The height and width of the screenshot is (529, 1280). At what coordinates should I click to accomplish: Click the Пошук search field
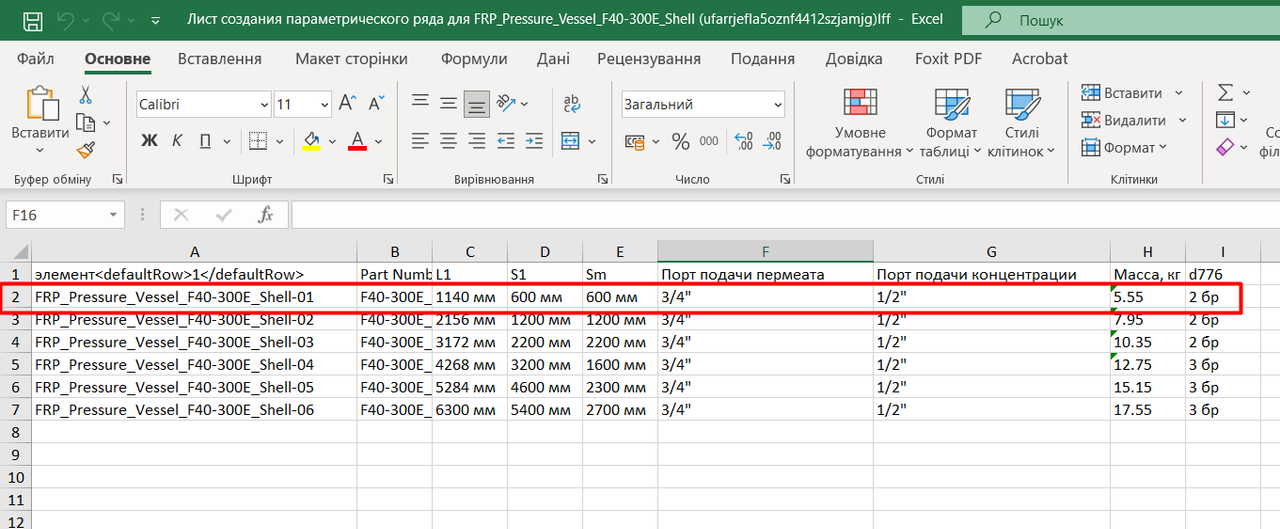(x=1120, y=20)
